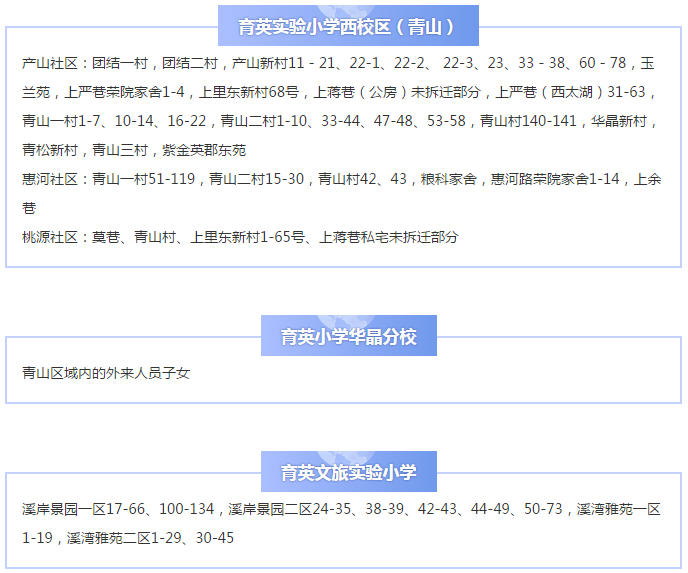Image resolution: width=688 pixels, height=573 pixels.
Task: Click the text 溪岸景园二区24-35
Action: coord(290,509)
